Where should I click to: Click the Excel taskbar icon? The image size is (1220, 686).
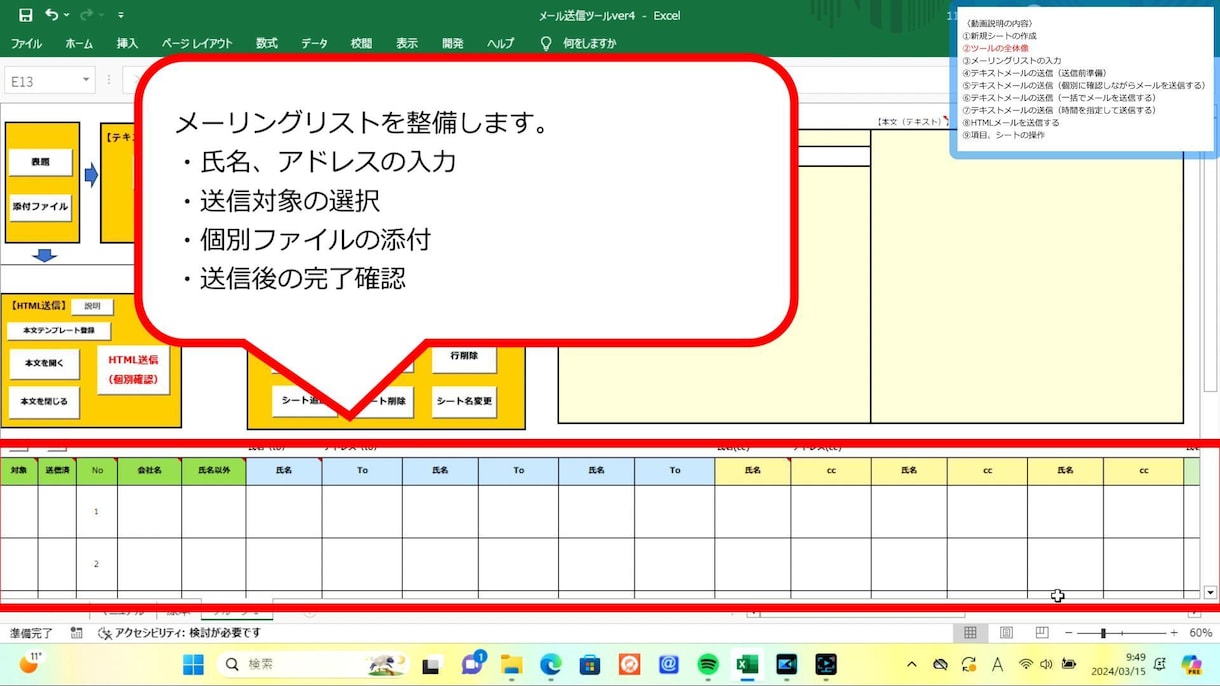747,665
